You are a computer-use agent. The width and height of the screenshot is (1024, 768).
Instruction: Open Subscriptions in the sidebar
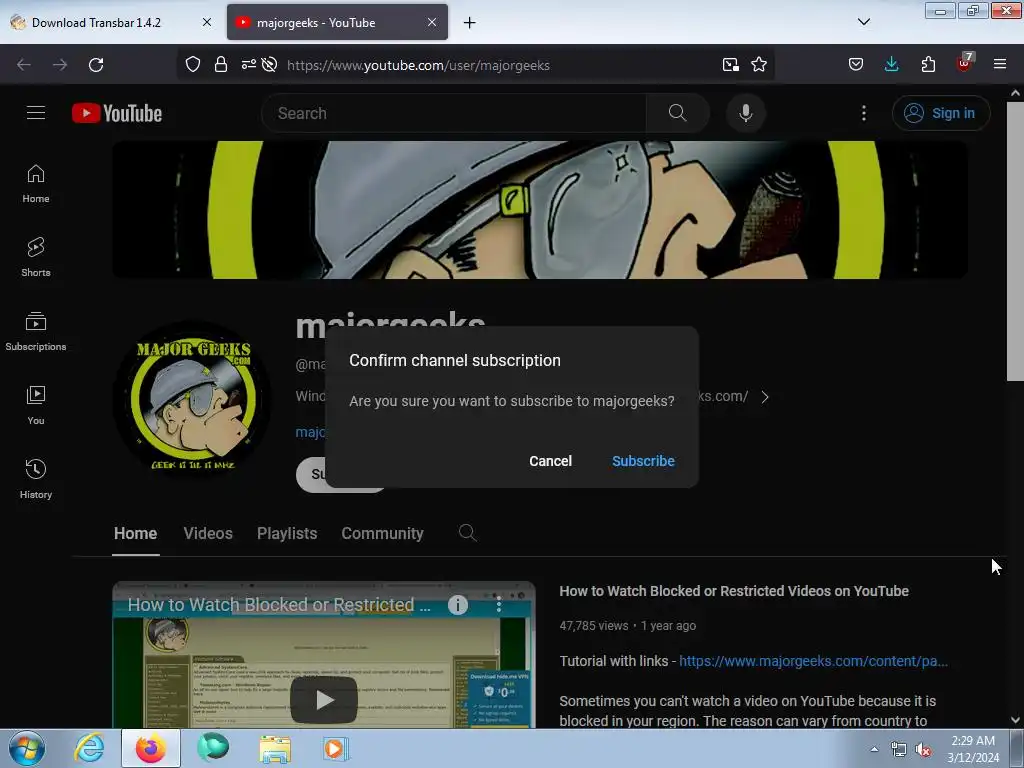(x=36, y=331)
